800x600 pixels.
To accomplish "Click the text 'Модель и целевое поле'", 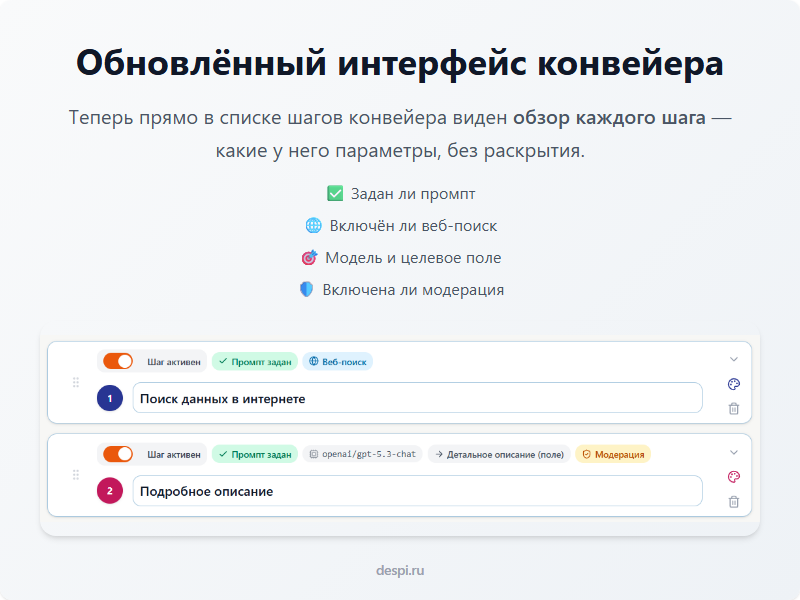I will tap(413, 258).
